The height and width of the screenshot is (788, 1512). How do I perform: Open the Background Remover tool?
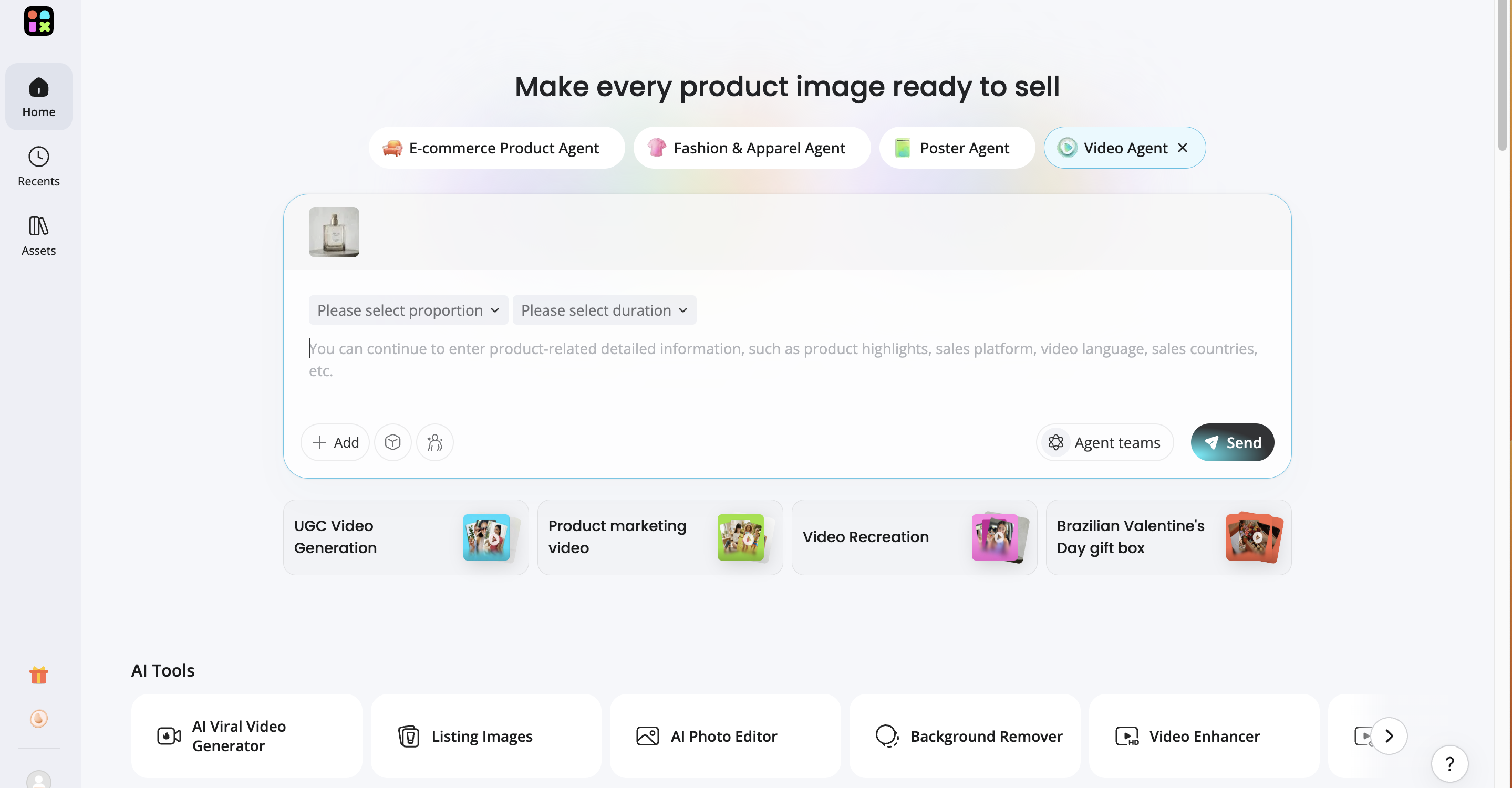point(965,736)
